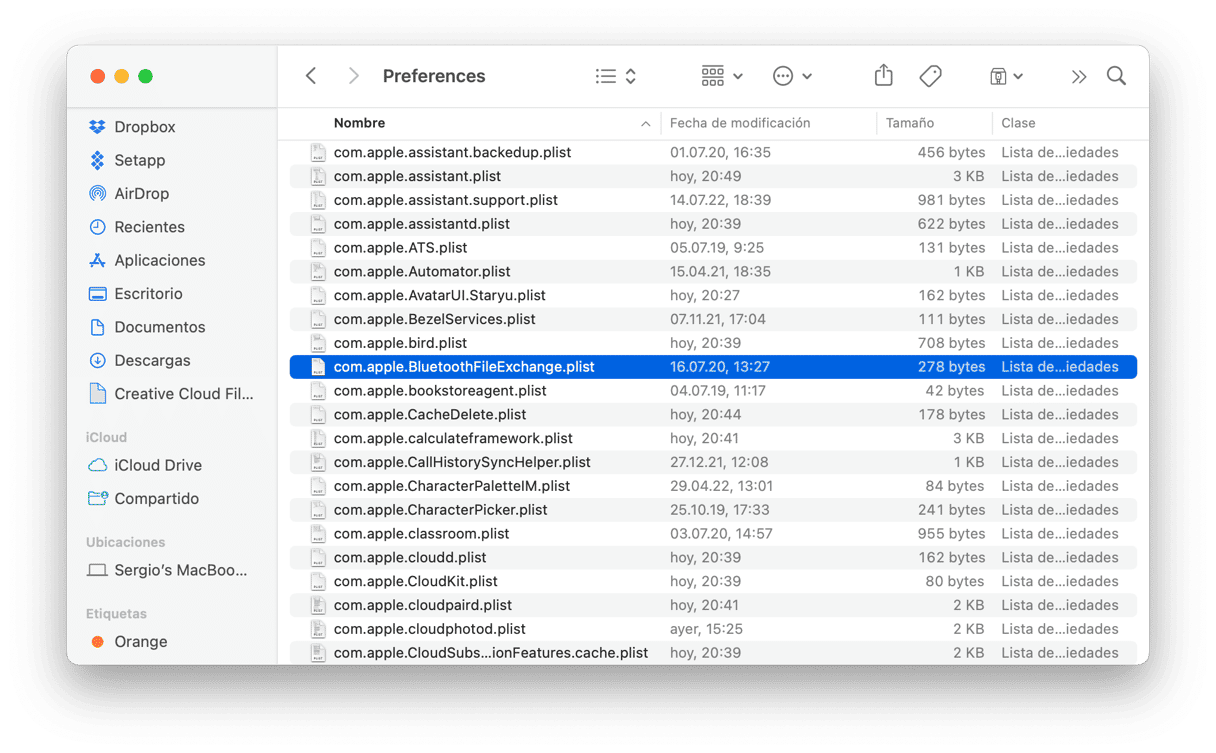Open Dropbox in the sidebar
The width and height of the screenshot is (1216, 753).
click(x=144, y=127)
